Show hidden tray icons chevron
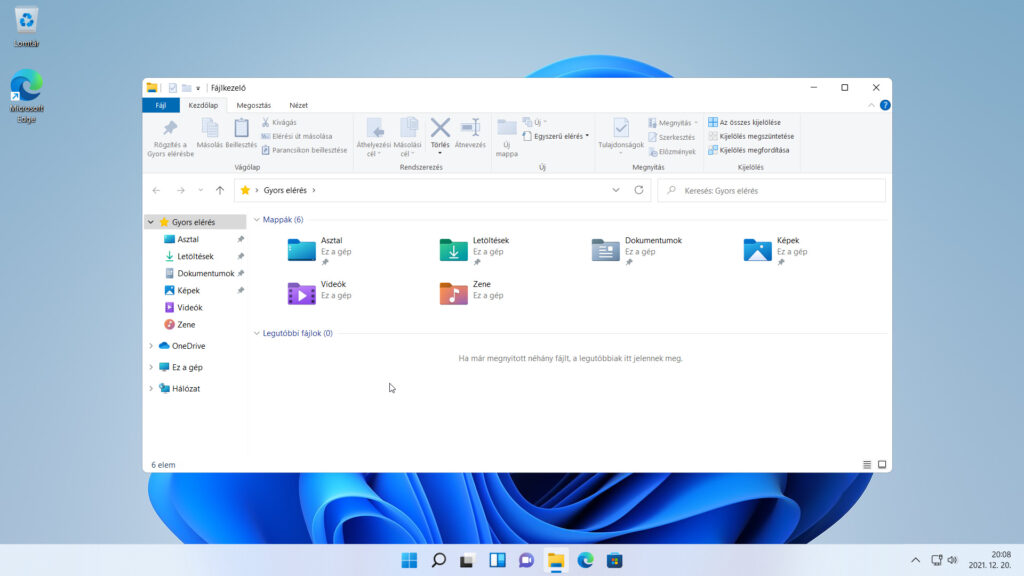The height and width of the screenshot is (576, 1024). click(915, 560)
